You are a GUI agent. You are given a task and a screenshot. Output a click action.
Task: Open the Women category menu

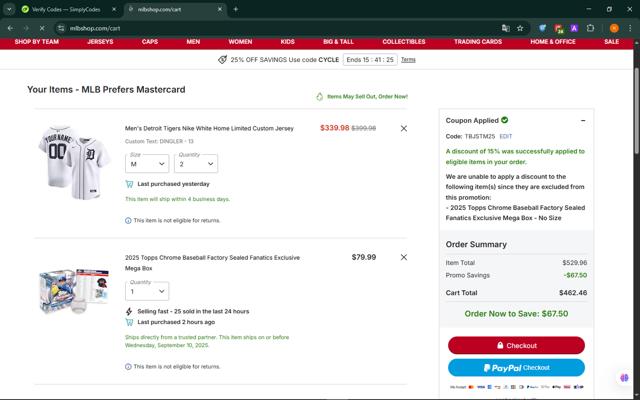point(240,42)
